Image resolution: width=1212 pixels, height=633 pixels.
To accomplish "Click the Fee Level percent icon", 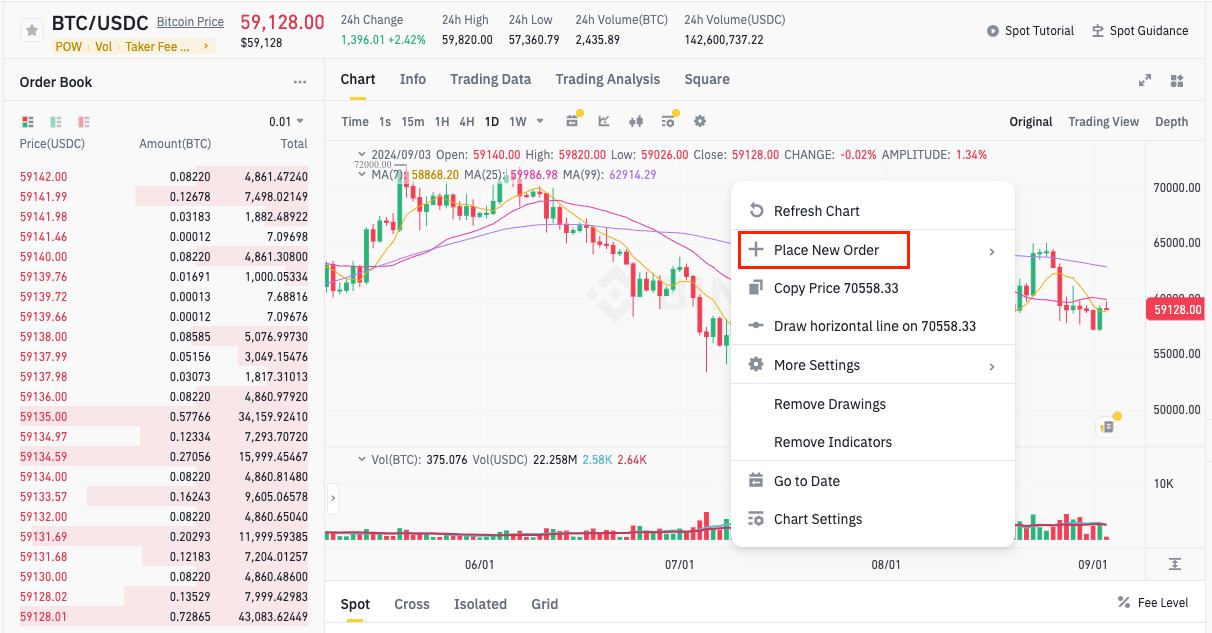I will (x=1124, y=603).
